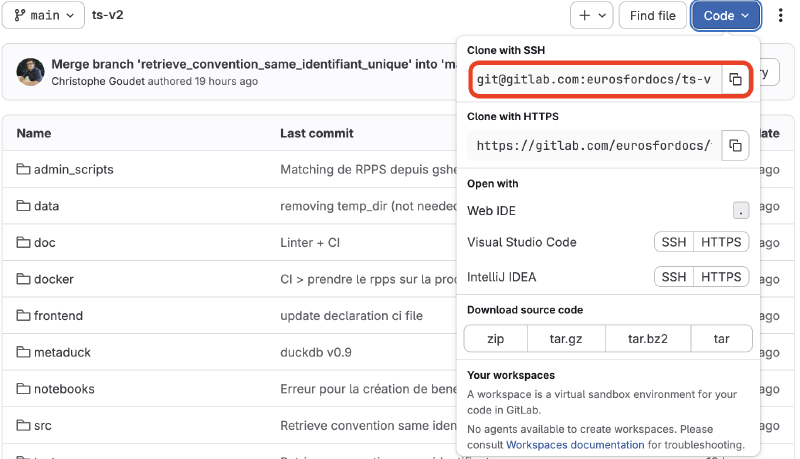Viewport: 800px width, 459px height.
Task: Expand the plus add-file dropdown
Action: tap(591, 15)
